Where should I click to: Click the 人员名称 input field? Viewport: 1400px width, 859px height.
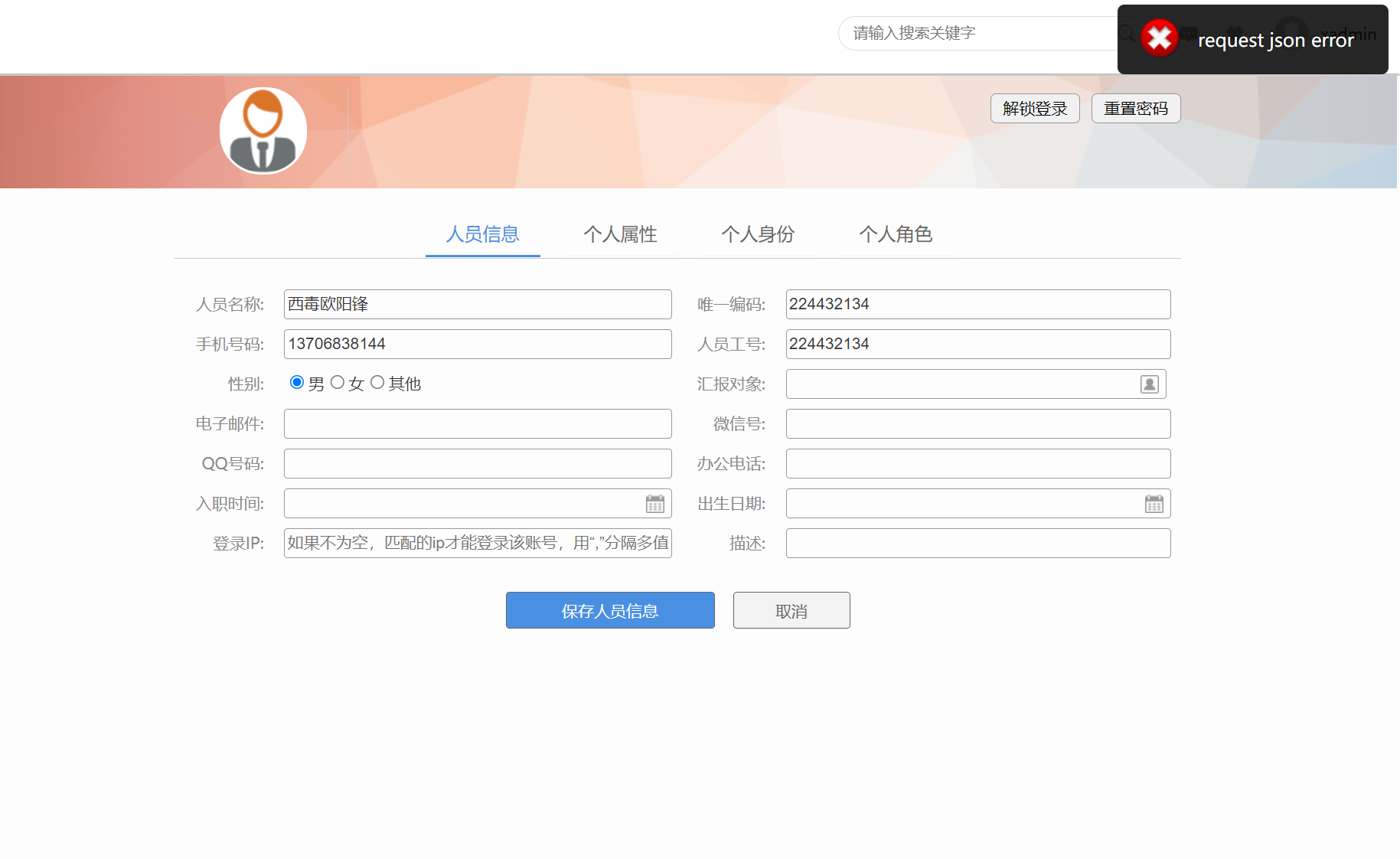point(478,304)
